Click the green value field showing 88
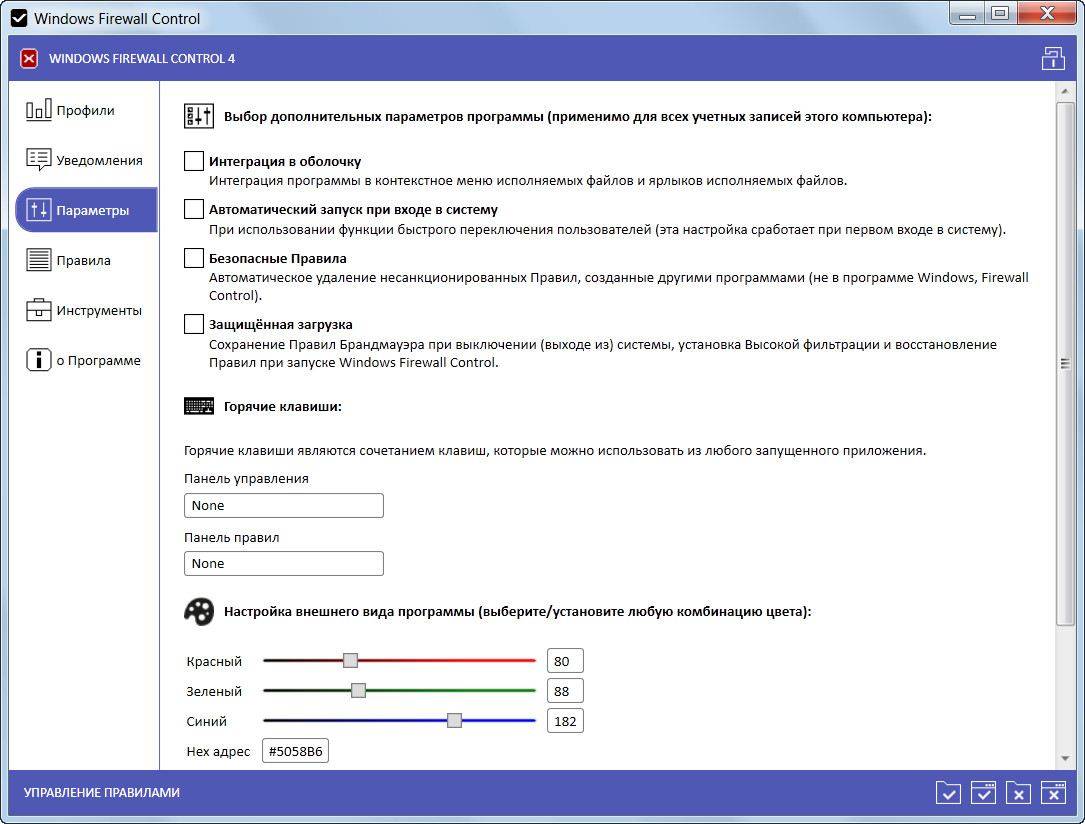 point(565,691)
